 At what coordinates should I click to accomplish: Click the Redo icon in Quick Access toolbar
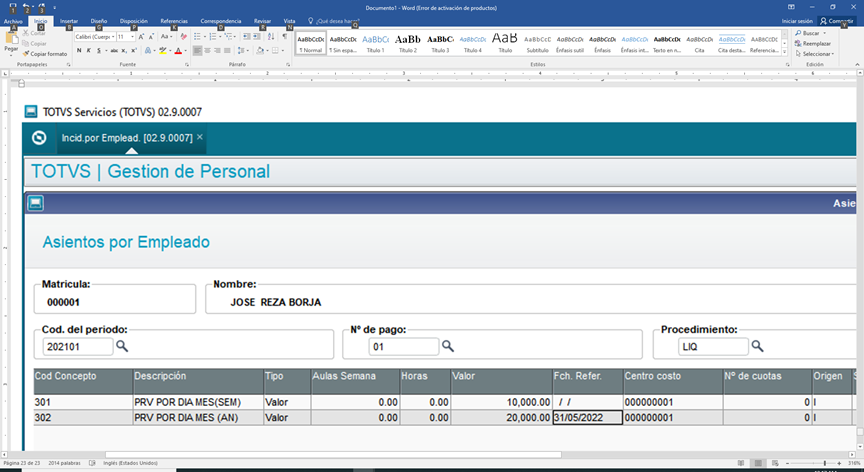41,7
